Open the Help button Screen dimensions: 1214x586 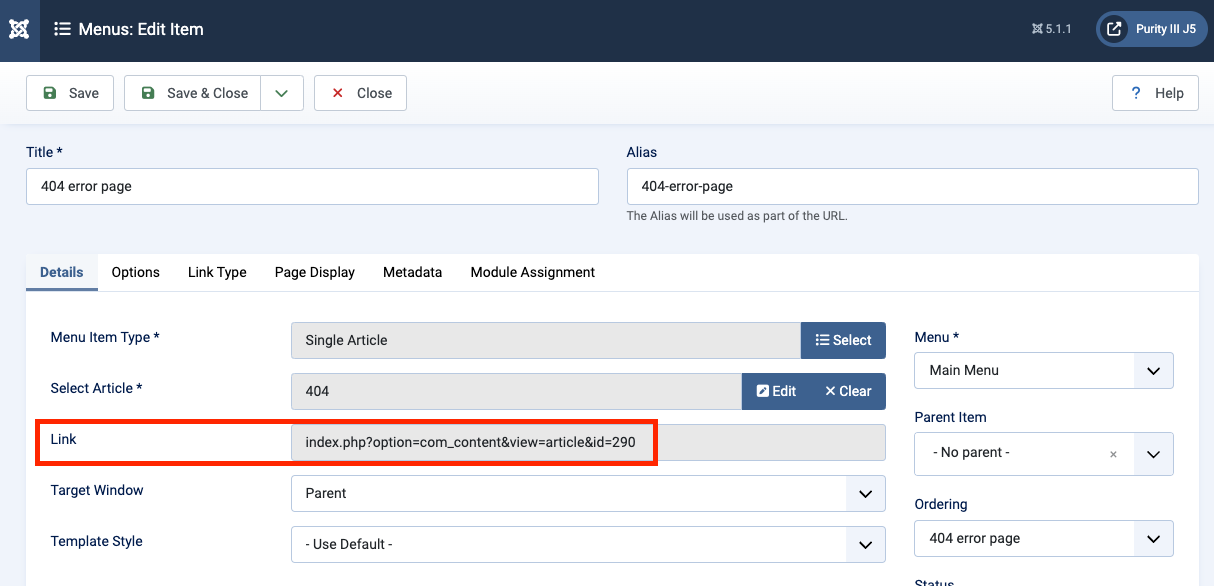pos(1155,93)
